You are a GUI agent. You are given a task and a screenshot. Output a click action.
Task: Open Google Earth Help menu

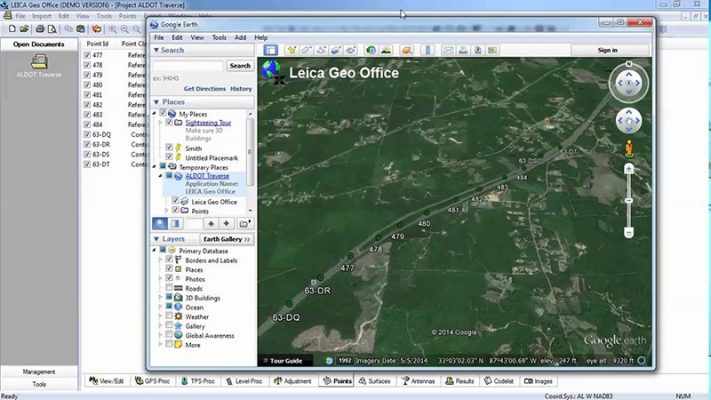coord(261,38)
